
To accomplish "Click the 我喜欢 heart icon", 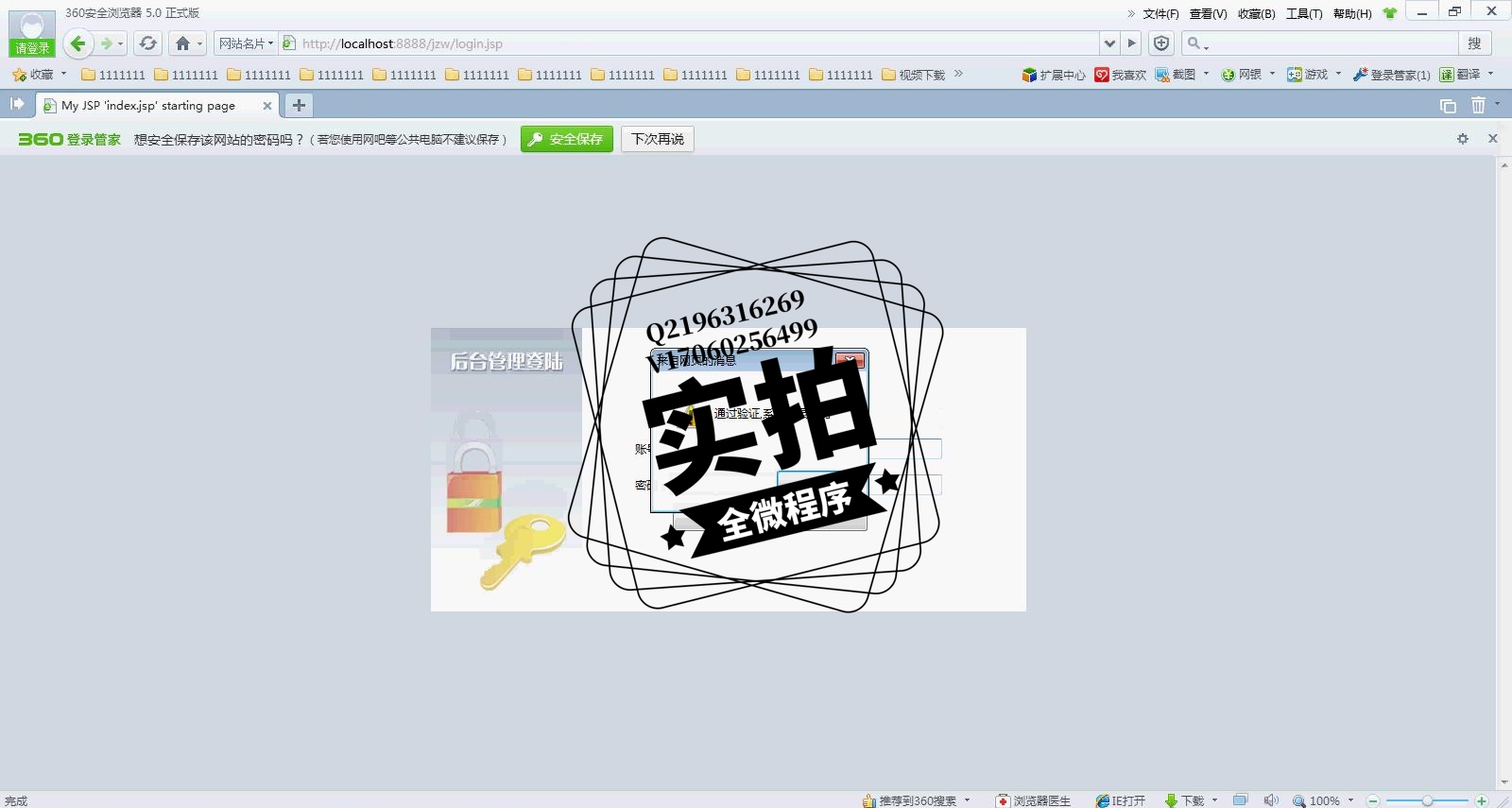I will 1120,75.
